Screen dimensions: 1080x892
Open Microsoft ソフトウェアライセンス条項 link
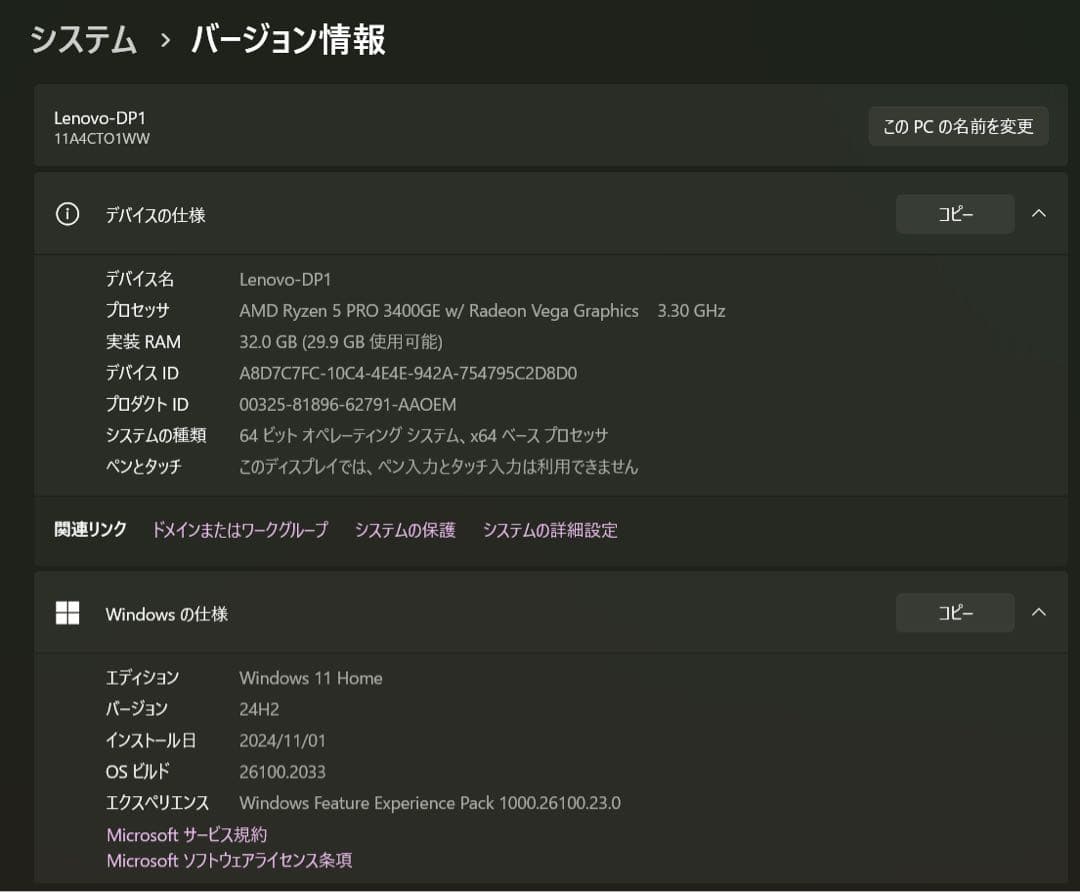click(228, 859)
